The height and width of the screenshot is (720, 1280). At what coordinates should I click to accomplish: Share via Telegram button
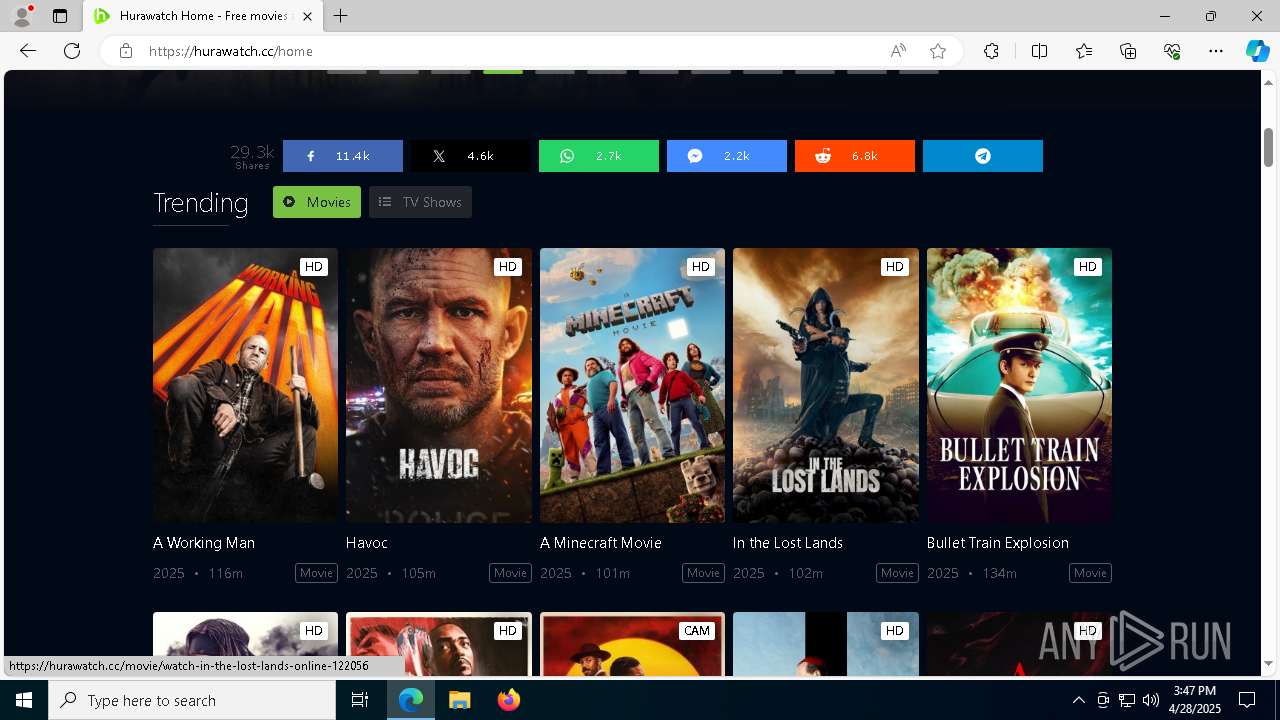tap(983, 156)
